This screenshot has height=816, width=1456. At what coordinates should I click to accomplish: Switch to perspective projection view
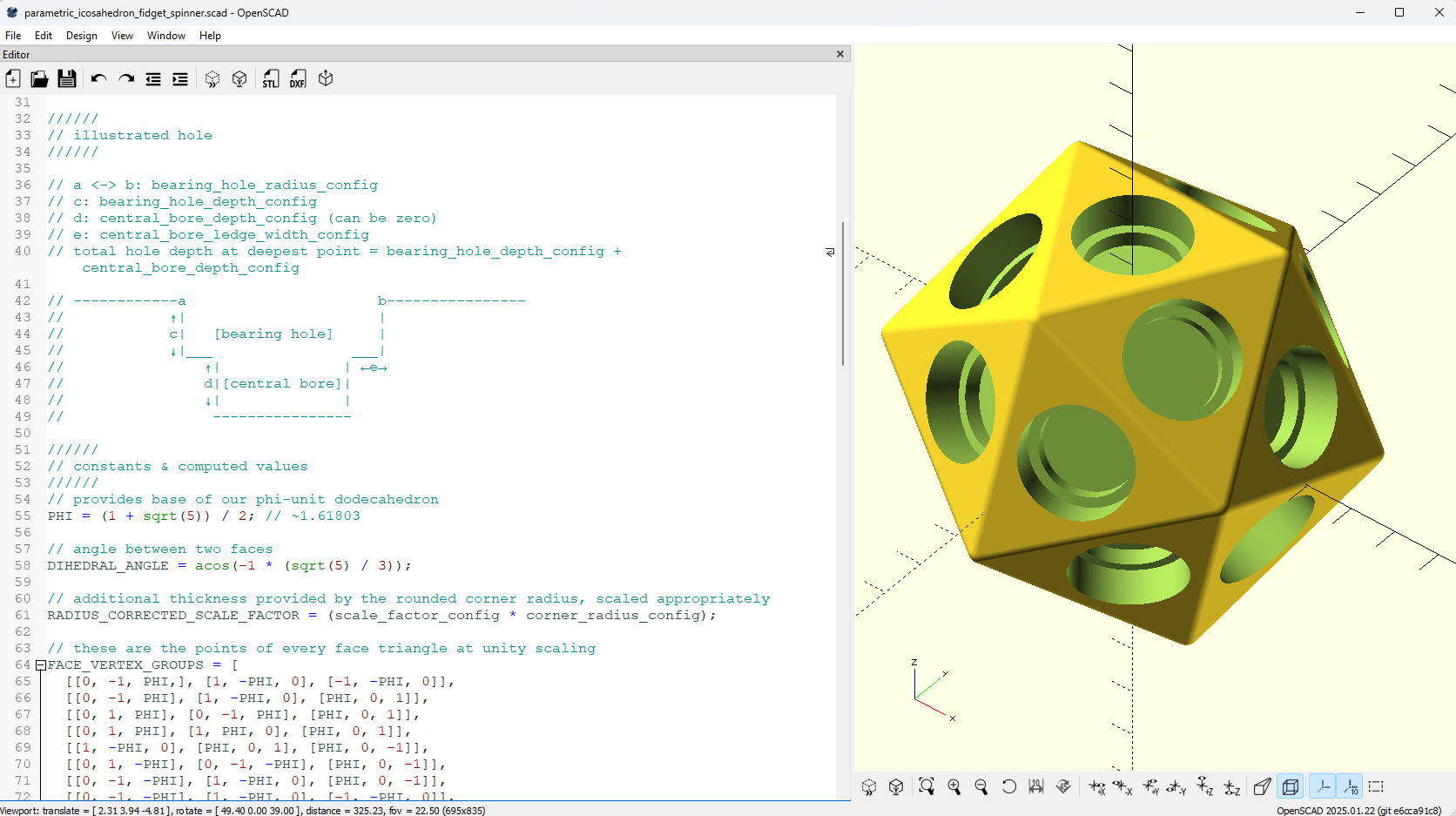click(1262, 786)
